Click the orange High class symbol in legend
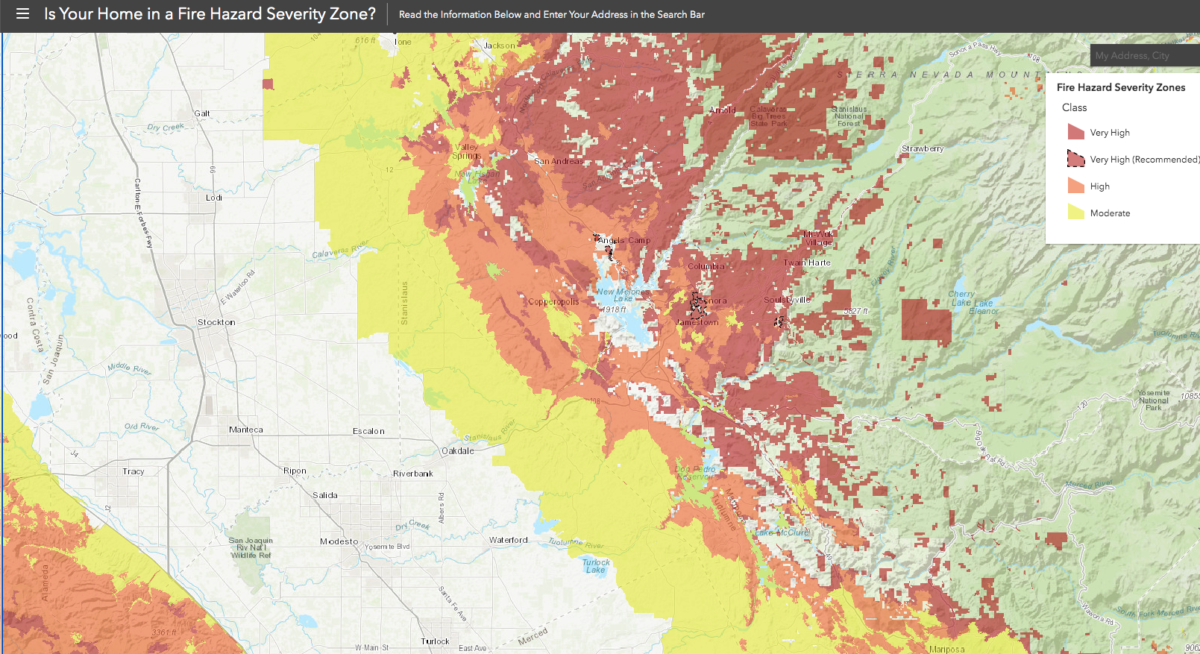This screenshot has width=1200, height=654. click(1078, 185)
